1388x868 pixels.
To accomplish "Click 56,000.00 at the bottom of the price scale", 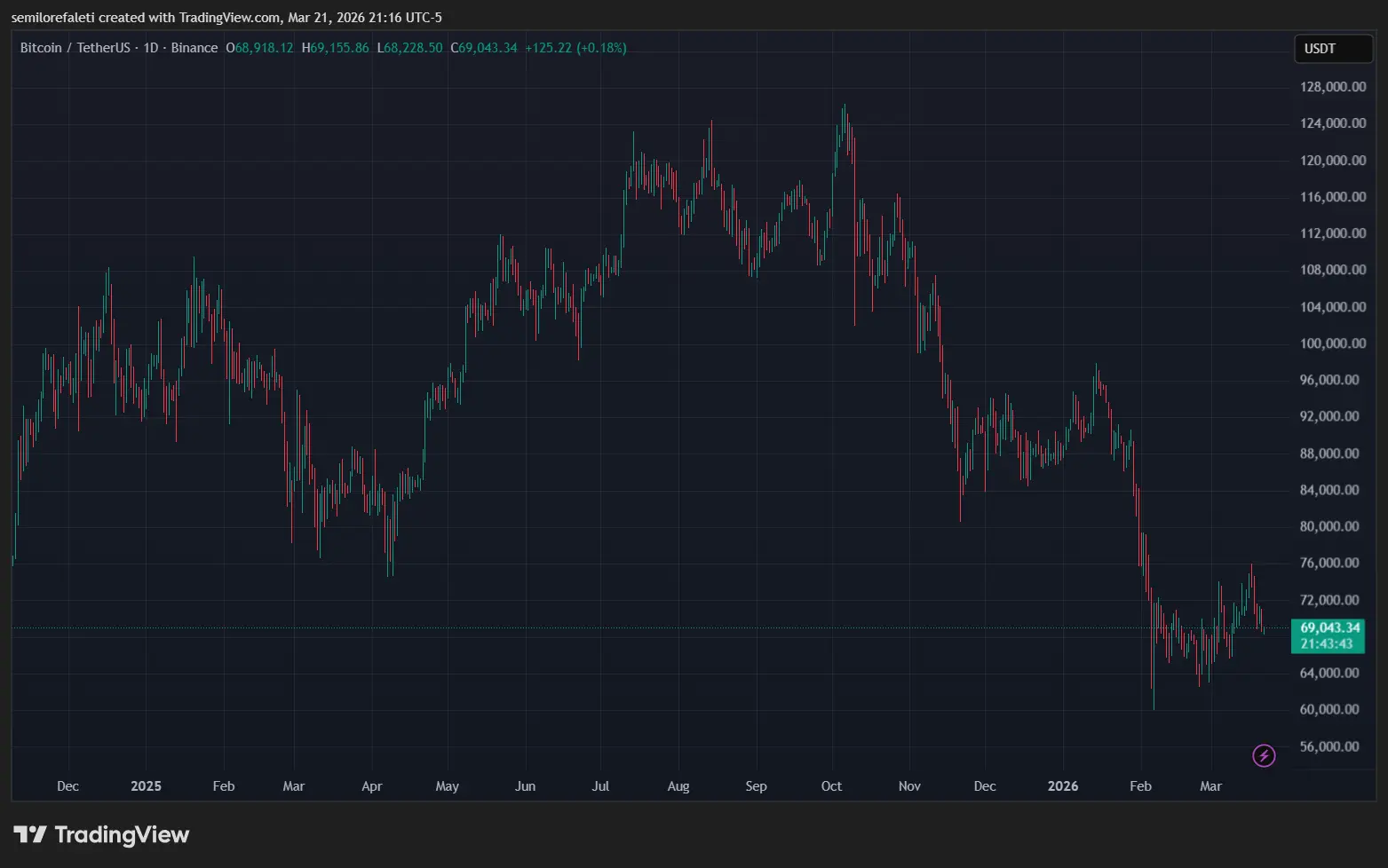I will coord(1329,746).
